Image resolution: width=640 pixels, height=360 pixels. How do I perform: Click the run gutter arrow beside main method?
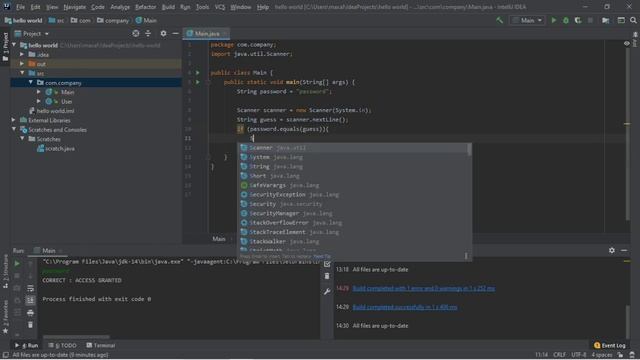click(x=198, y=82)
